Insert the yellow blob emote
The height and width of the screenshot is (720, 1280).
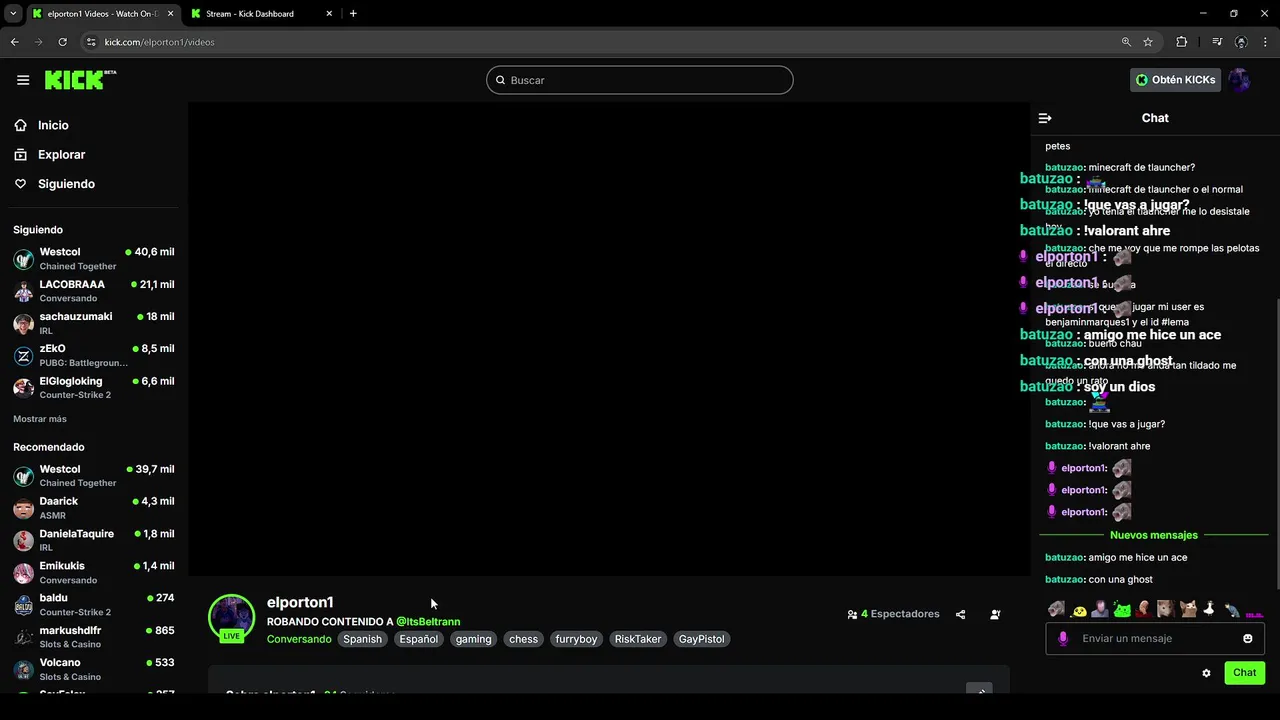(x=1079, y=610)
